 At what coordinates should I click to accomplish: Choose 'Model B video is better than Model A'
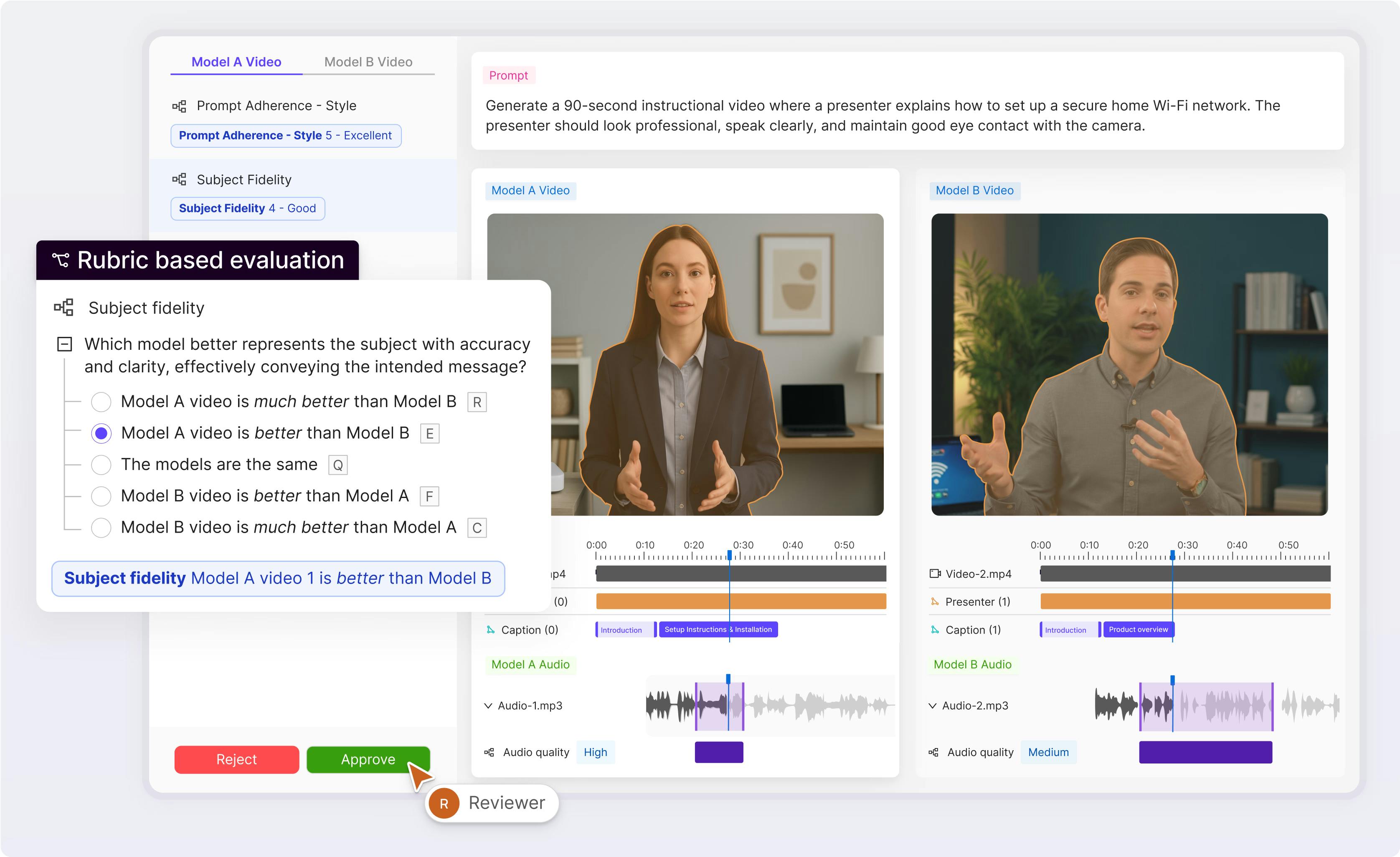[x=101, y=496]
